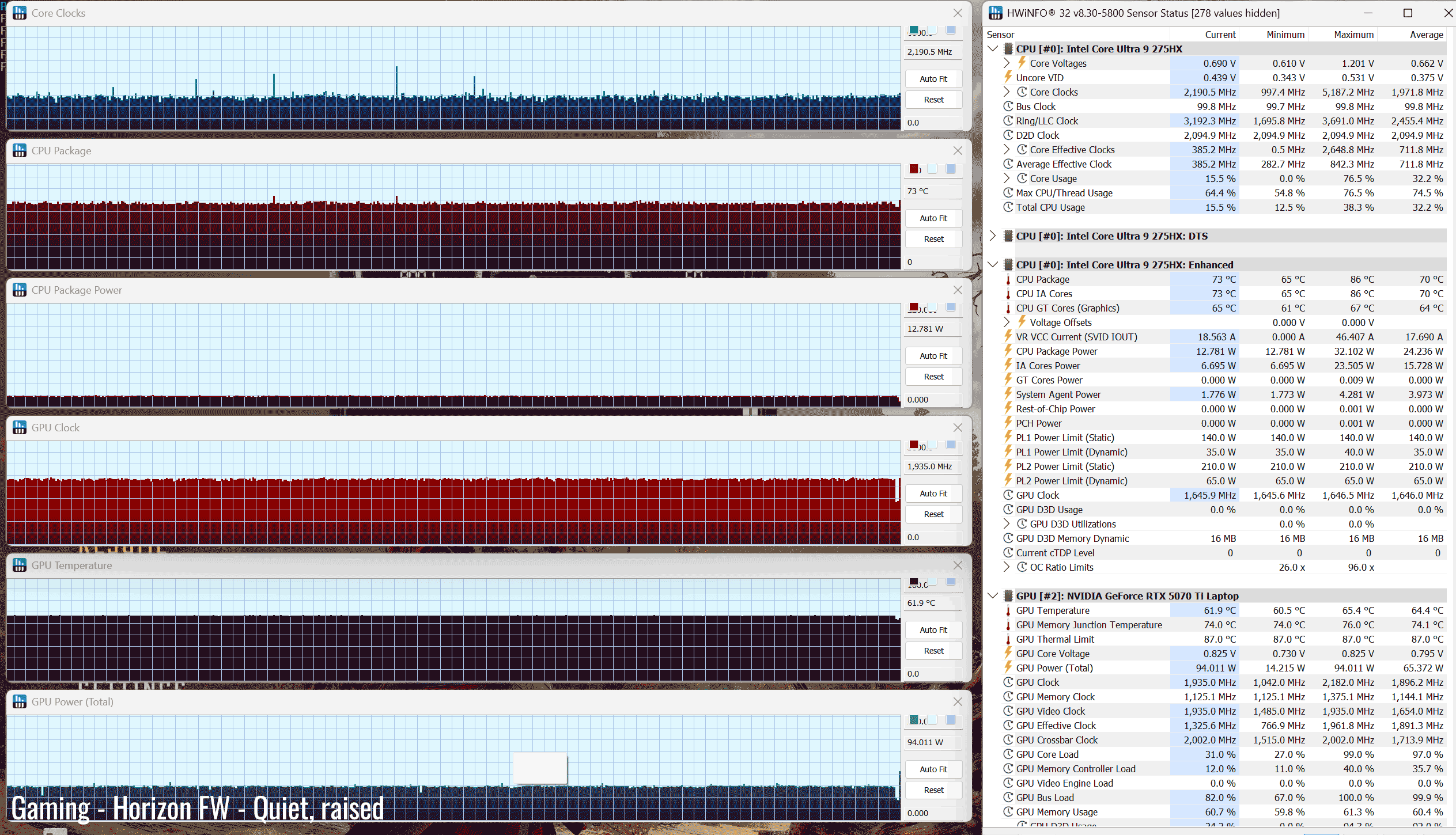Click the HWiNFO icon in Core Clocks window

(20, 13)
